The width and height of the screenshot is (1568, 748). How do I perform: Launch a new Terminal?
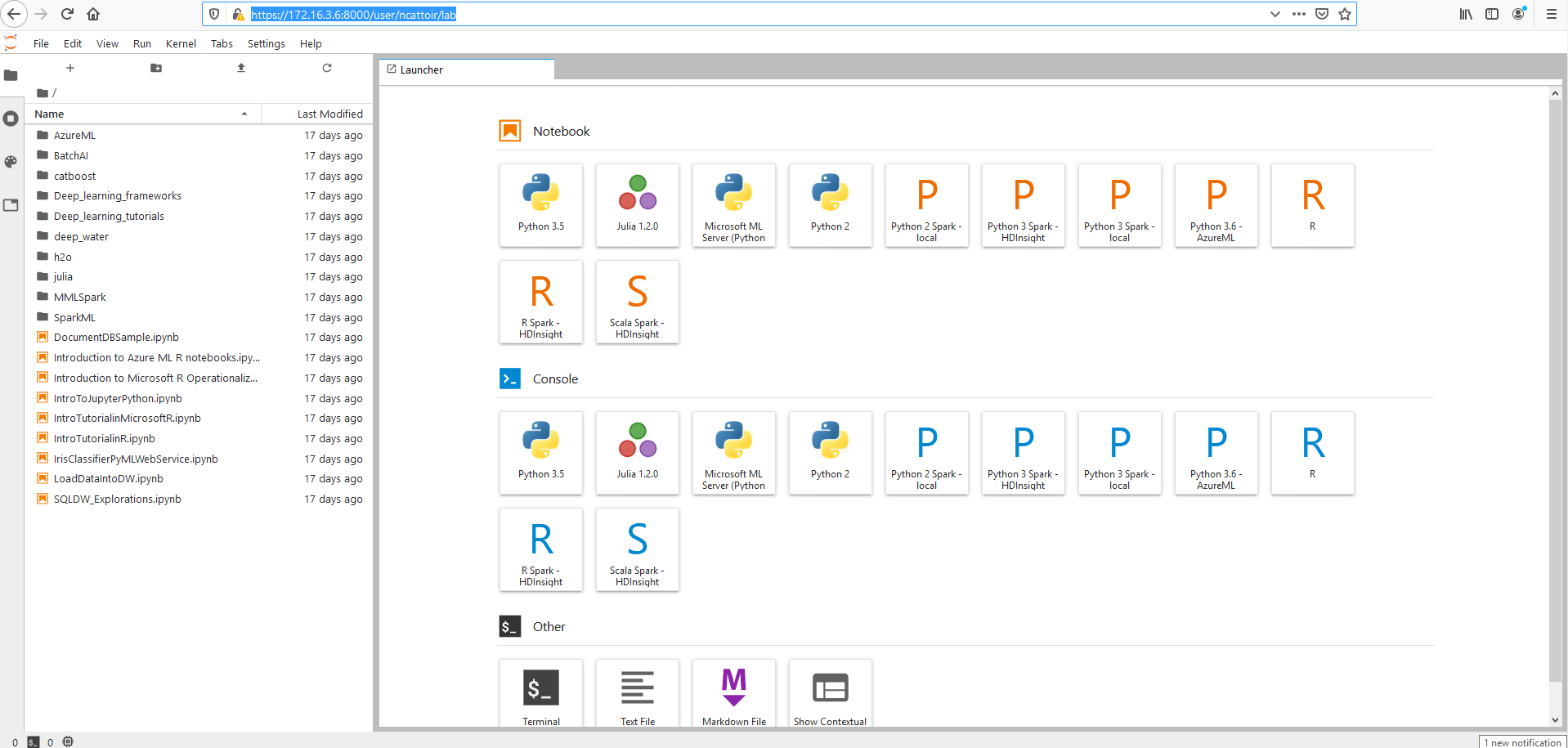[x=540, y=693]
